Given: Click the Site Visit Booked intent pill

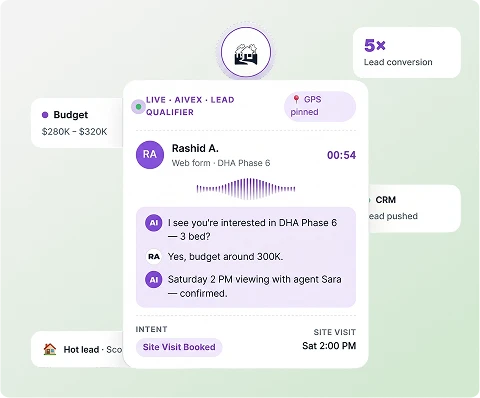Looking at the screenshot, I should coord(179,347).
